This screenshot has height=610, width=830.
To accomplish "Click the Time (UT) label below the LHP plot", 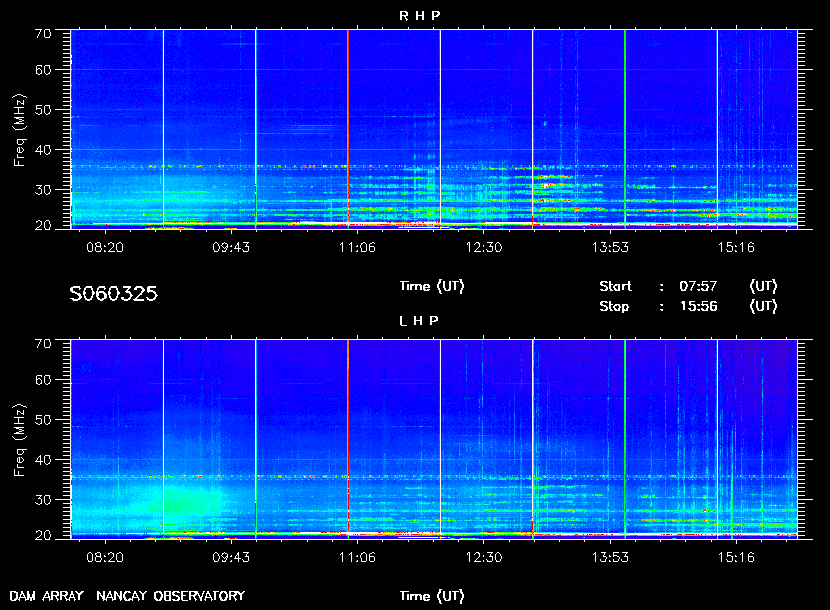I will (432, 596).
